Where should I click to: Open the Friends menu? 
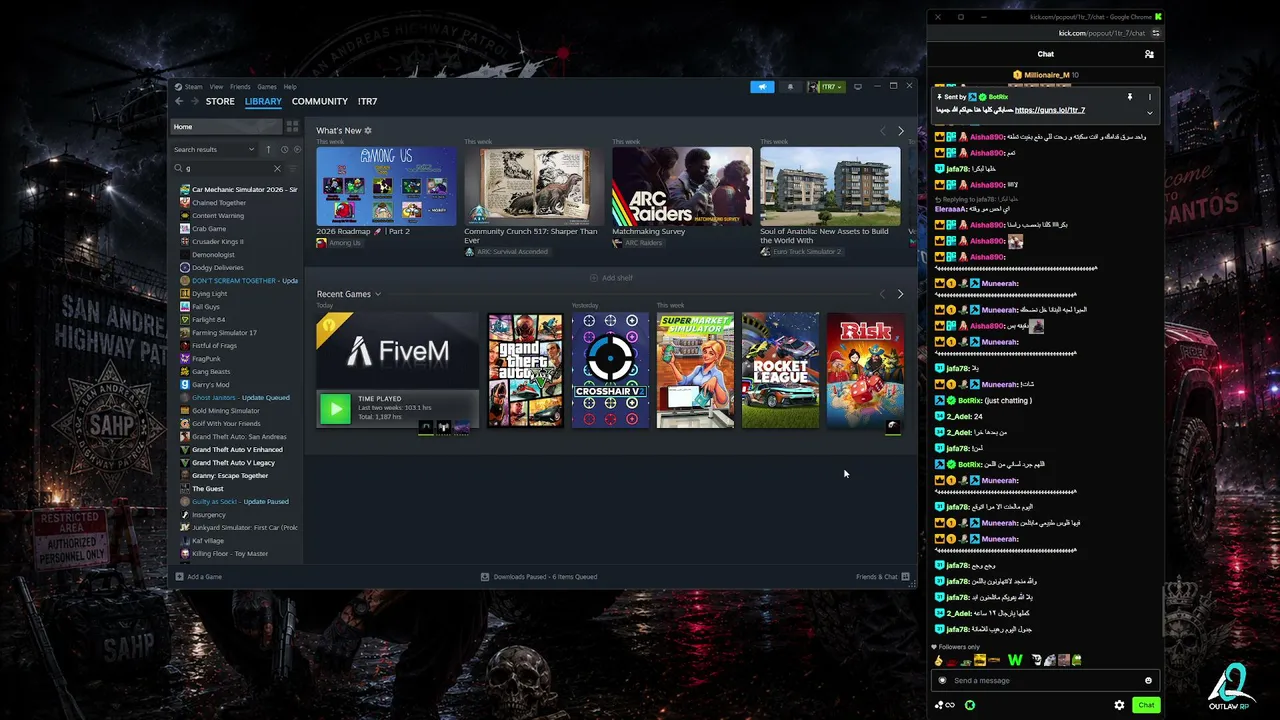[x=240, y=87]
